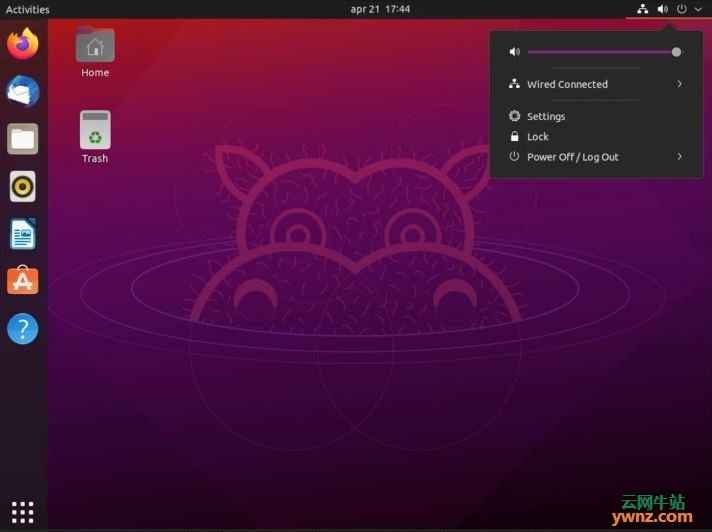Click the Trash label text
Image resolution: width=712 pixels, height=532 pixels.
coord(95,158)
